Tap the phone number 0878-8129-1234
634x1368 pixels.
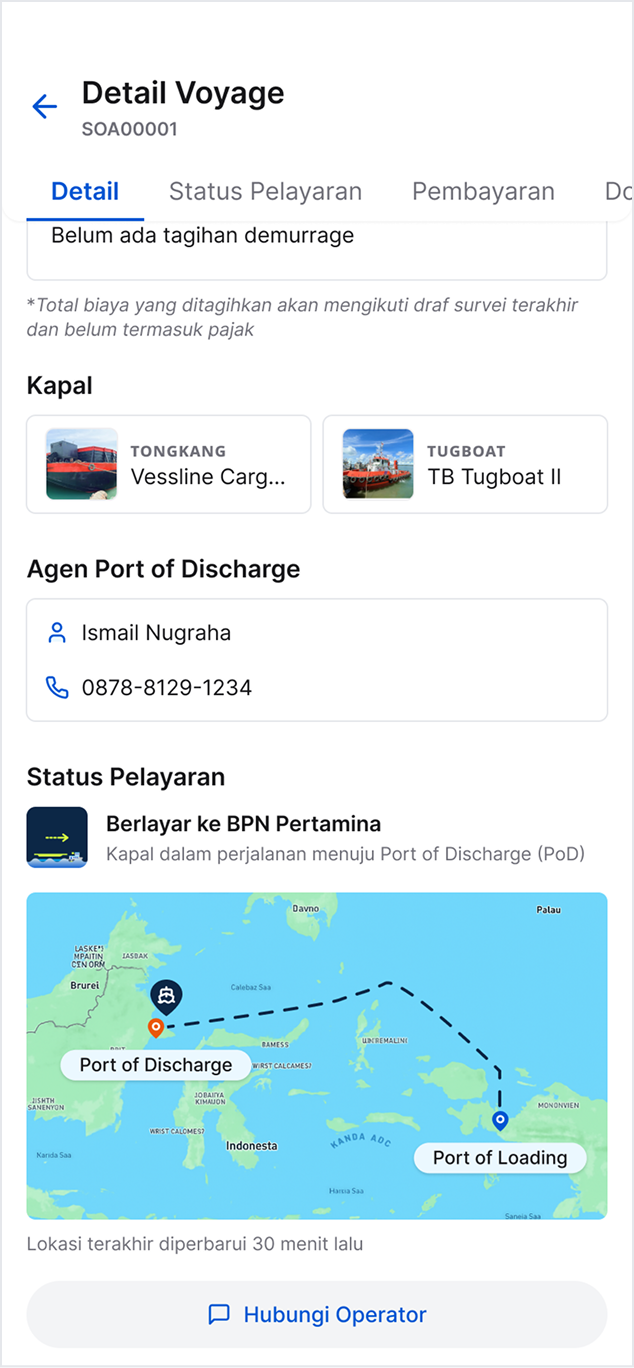point(167,688)
